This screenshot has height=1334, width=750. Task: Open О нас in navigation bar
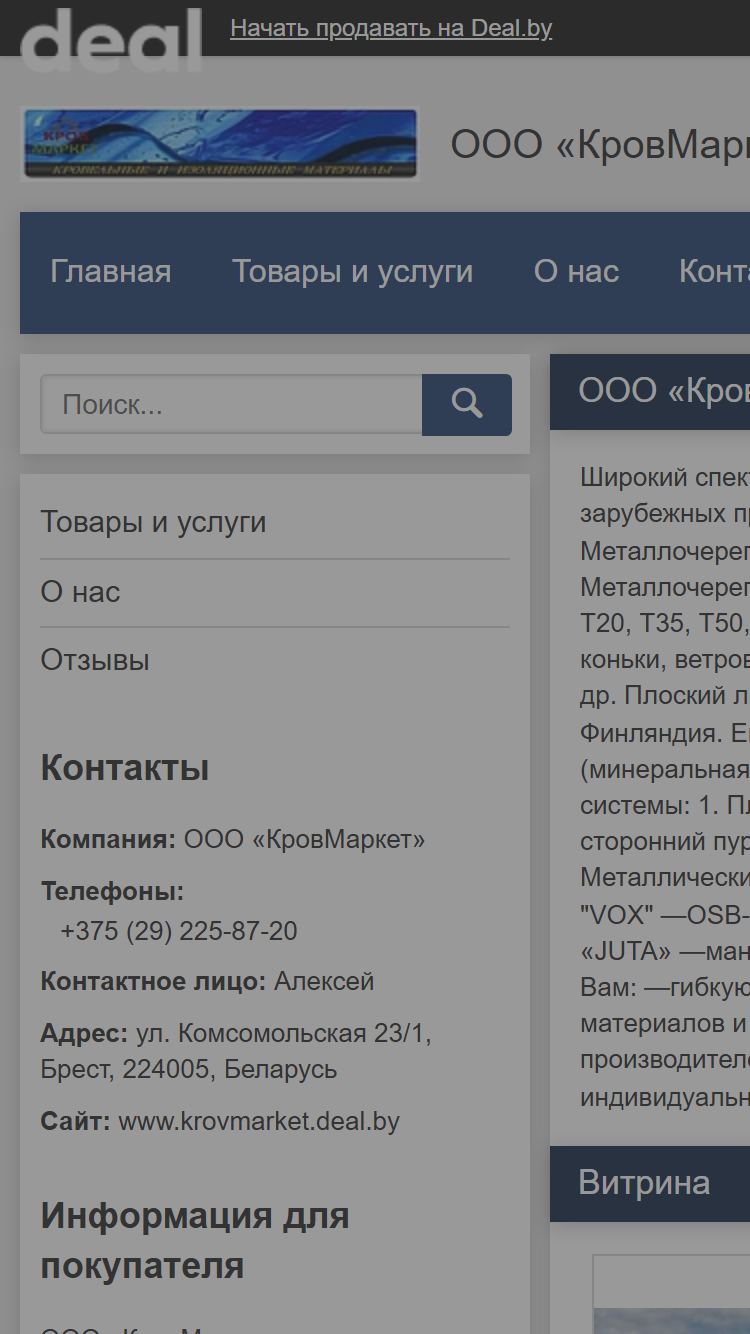coord(577,272)
